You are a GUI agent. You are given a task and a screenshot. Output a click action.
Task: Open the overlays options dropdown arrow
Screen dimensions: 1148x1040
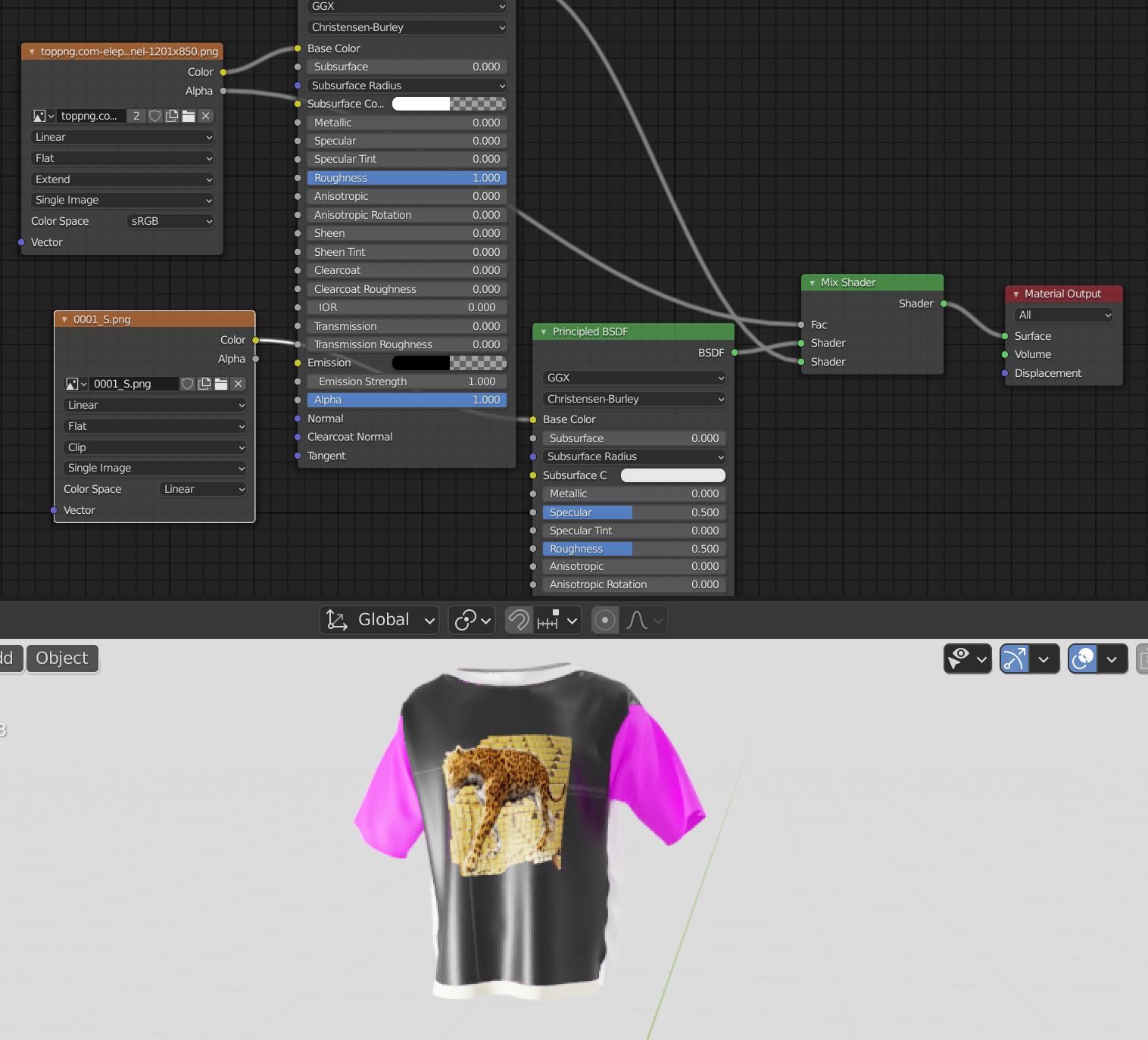pos(1112,659)
